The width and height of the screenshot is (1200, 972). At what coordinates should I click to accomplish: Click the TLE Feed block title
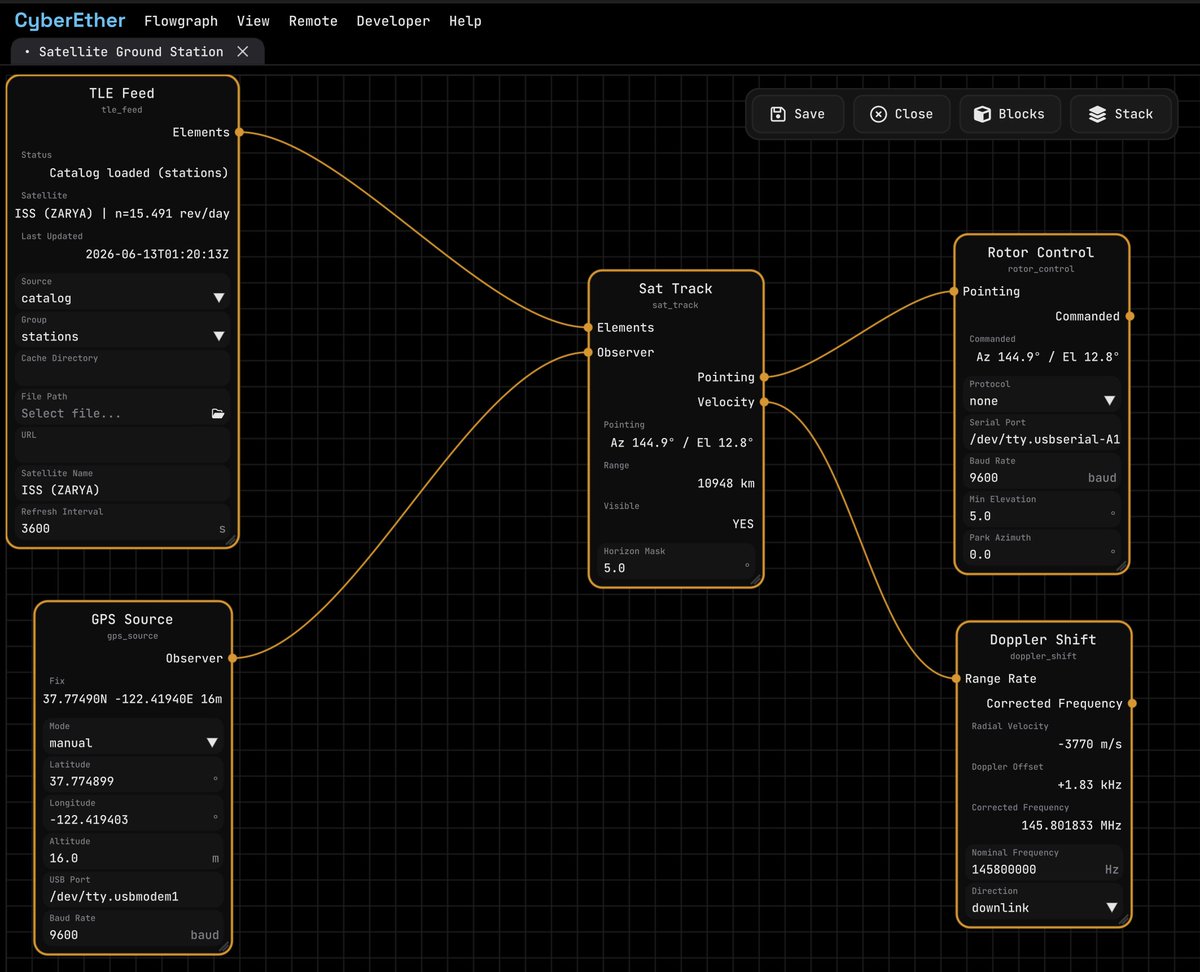[x=122, y=93]
